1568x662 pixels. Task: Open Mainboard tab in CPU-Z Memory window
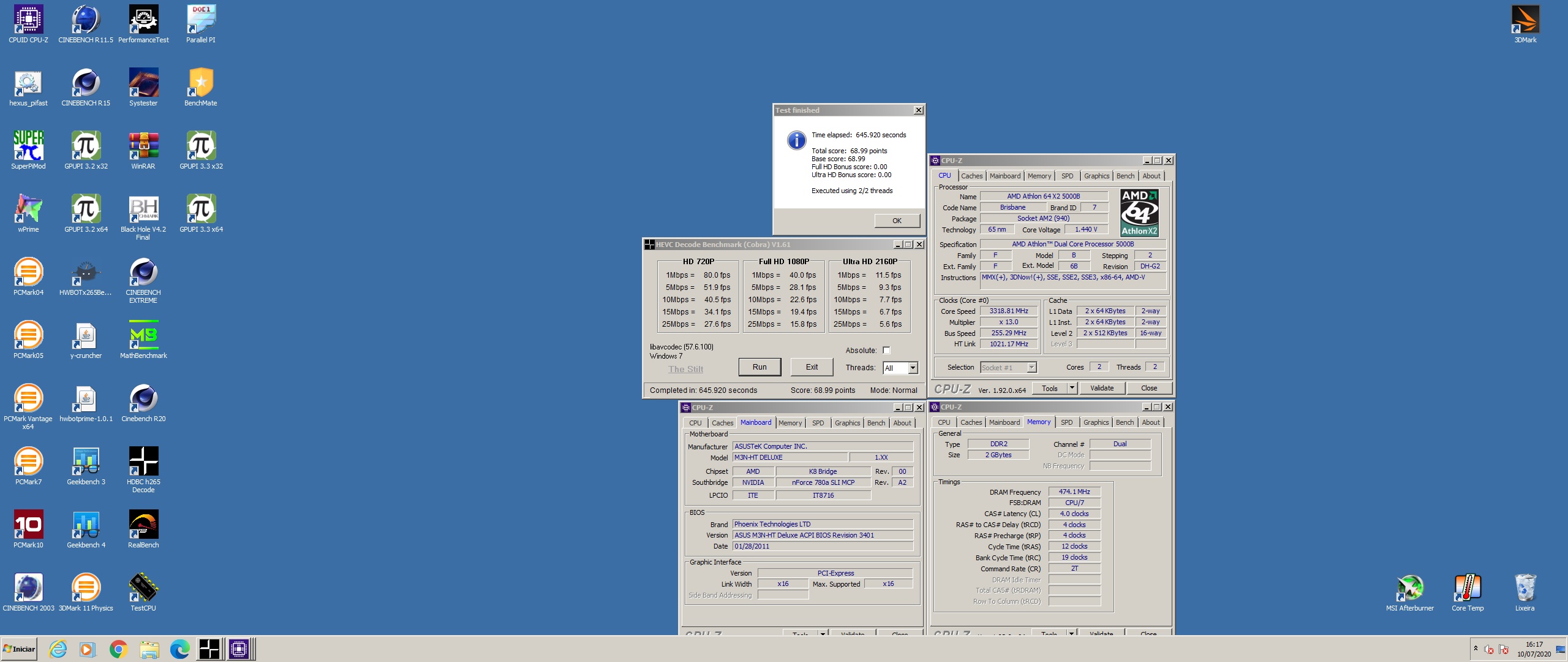click(x=1005, y=422)
